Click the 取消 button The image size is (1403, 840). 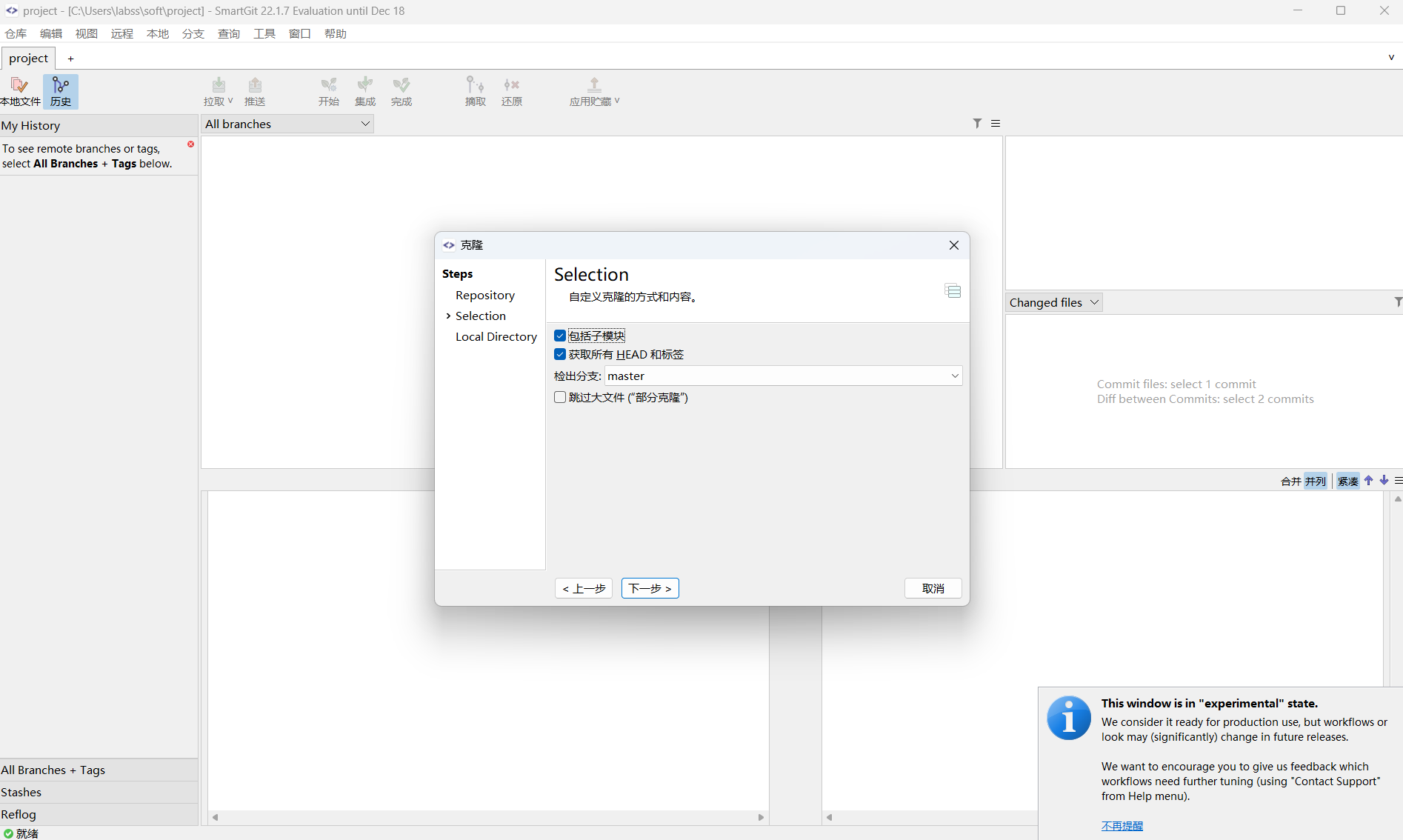click(933, 588)
